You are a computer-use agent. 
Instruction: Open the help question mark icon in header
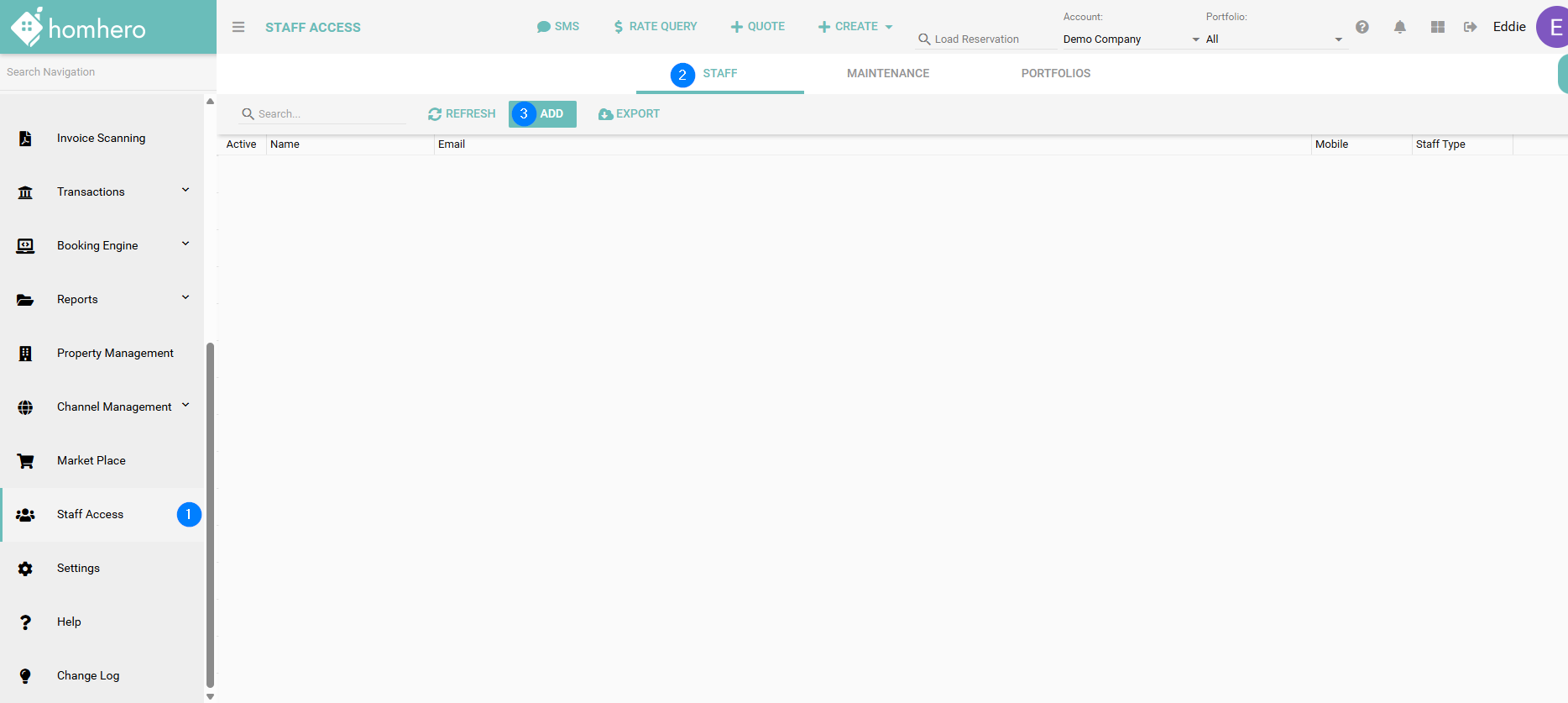pyautogui.click(x=1362, y=27)
